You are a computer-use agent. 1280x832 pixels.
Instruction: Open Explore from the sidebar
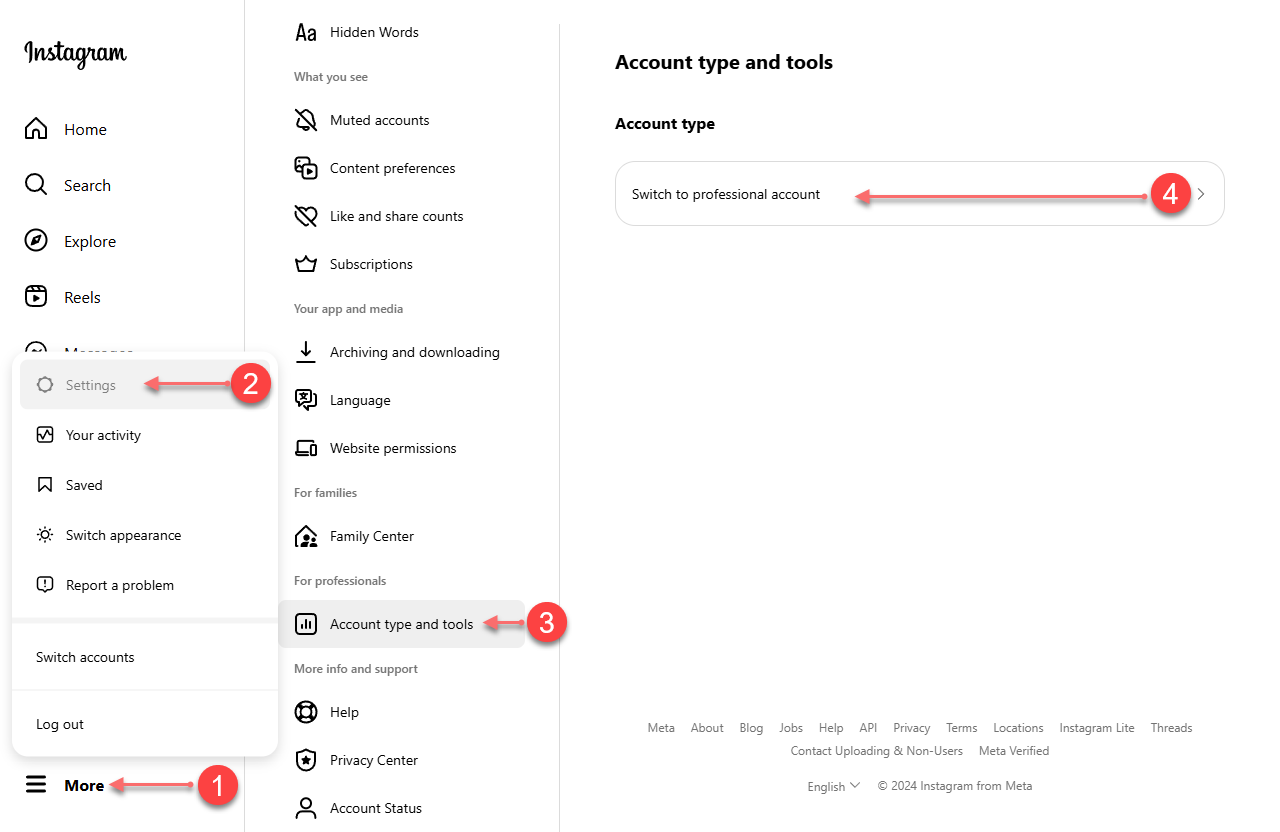(x=90, y=241)
